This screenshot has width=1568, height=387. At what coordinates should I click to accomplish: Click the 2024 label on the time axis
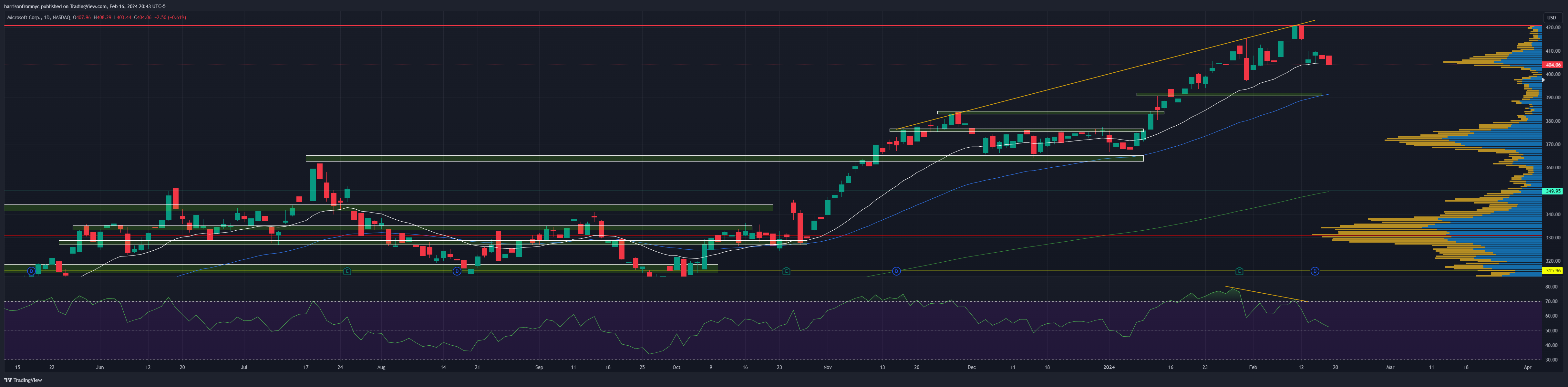(1109, 368)
